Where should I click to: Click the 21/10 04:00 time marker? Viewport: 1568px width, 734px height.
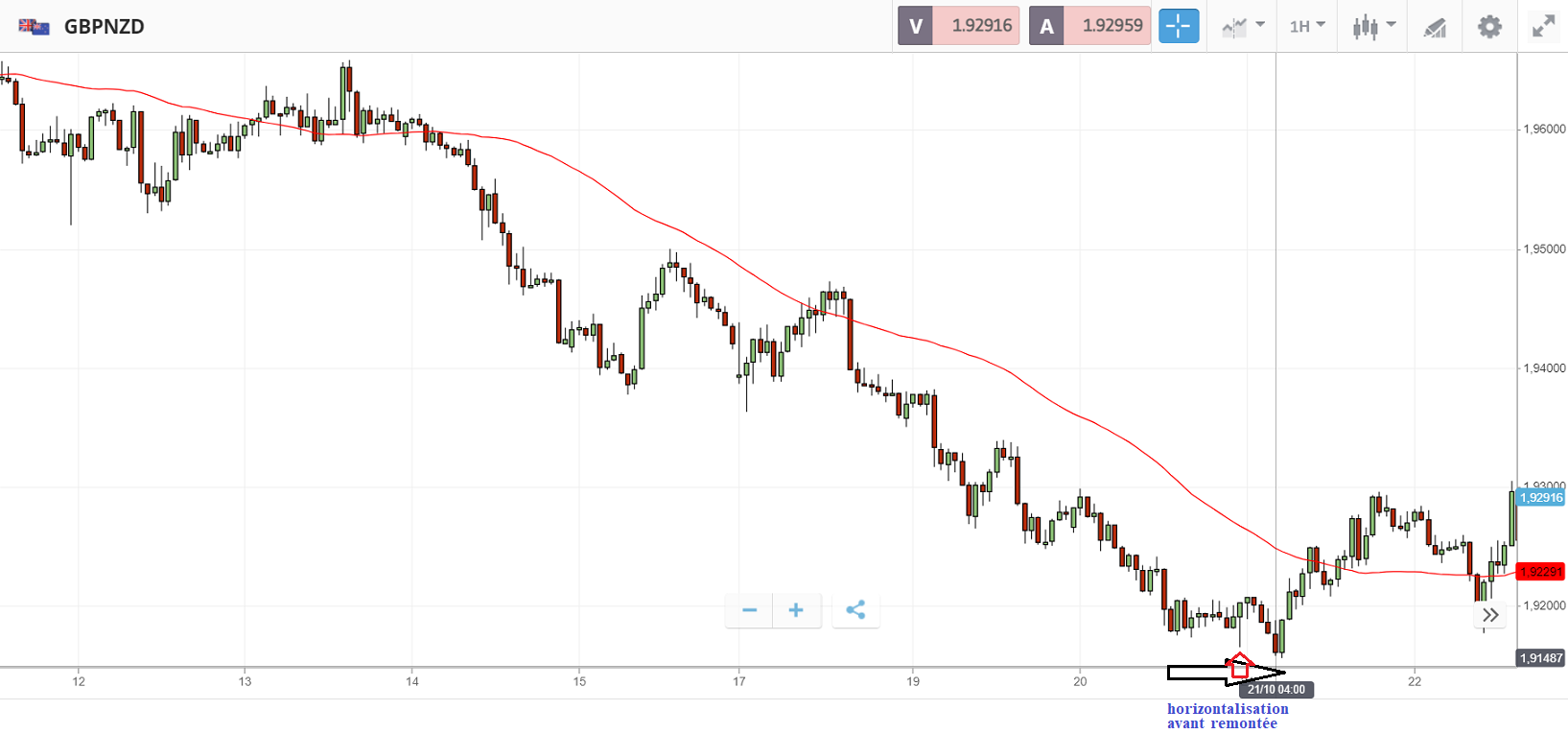1275,689
